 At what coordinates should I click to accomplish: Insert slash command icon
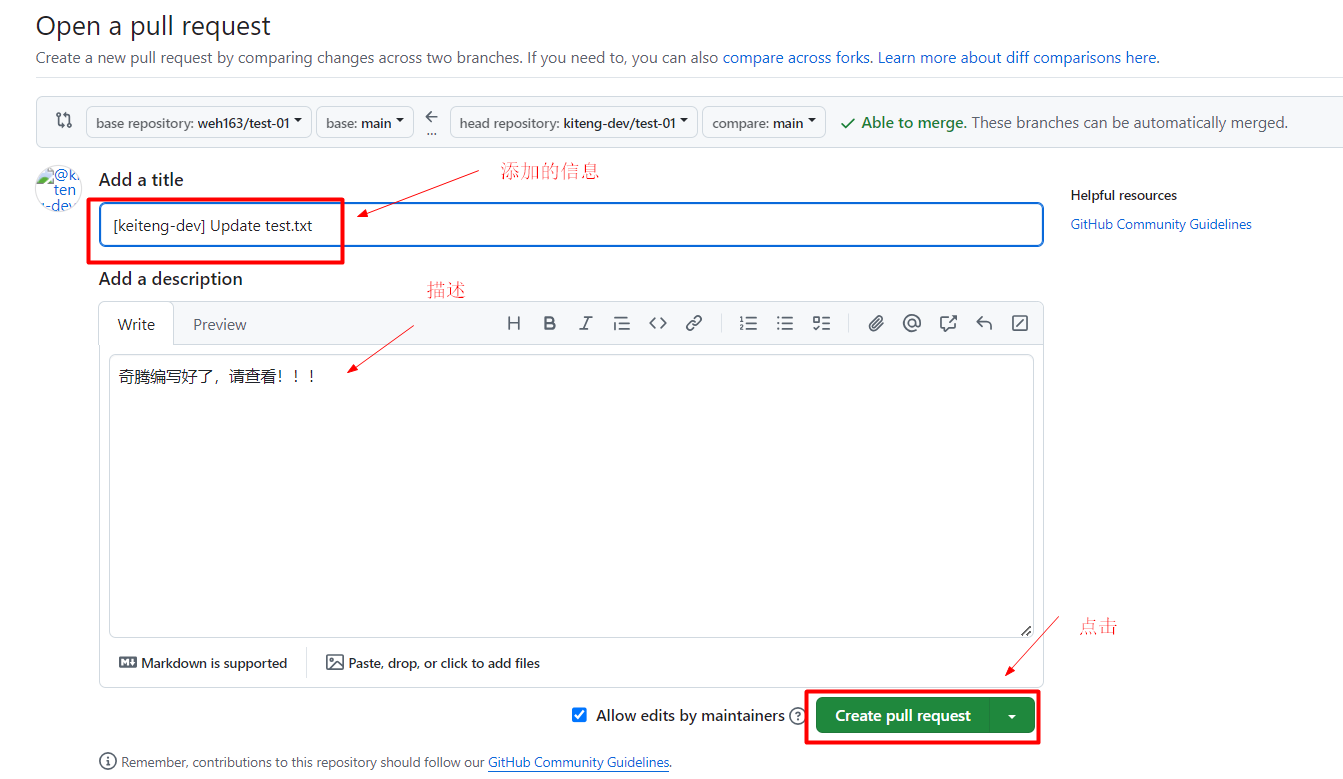(1020, 323)
